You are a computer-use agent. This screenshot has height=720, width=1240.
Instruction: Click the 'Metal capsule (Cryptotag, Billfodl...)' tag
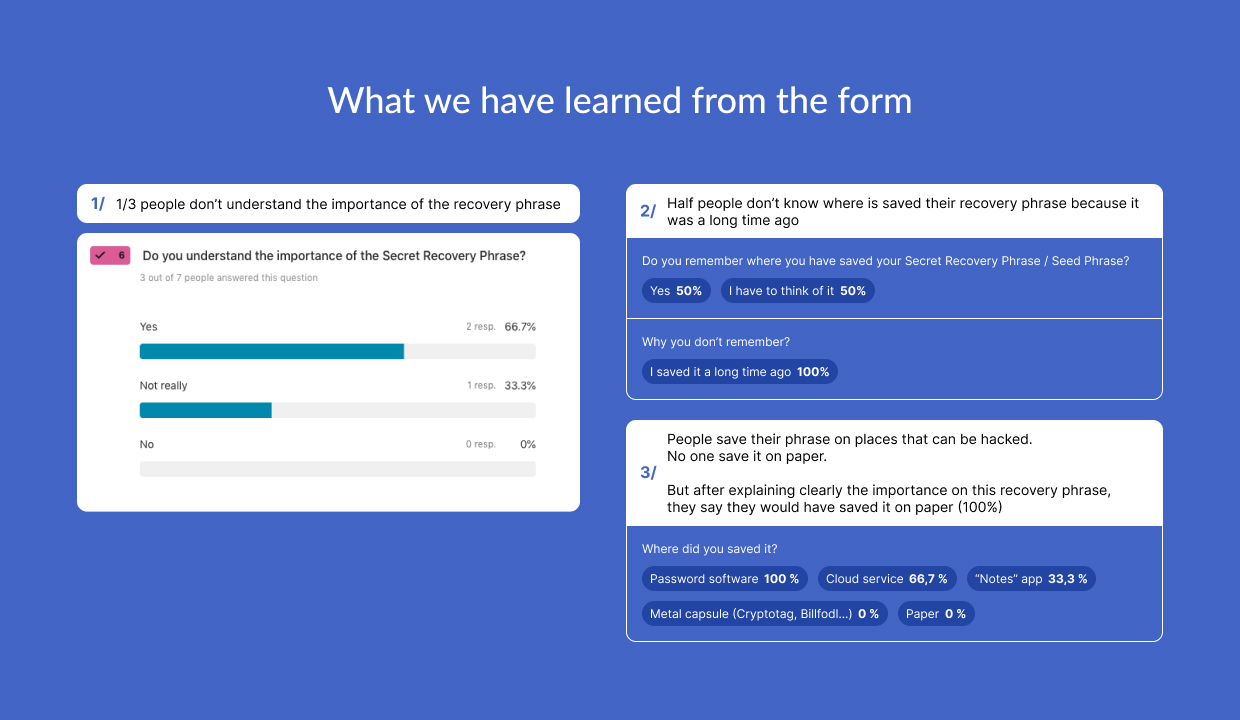(x=764, y=614)
